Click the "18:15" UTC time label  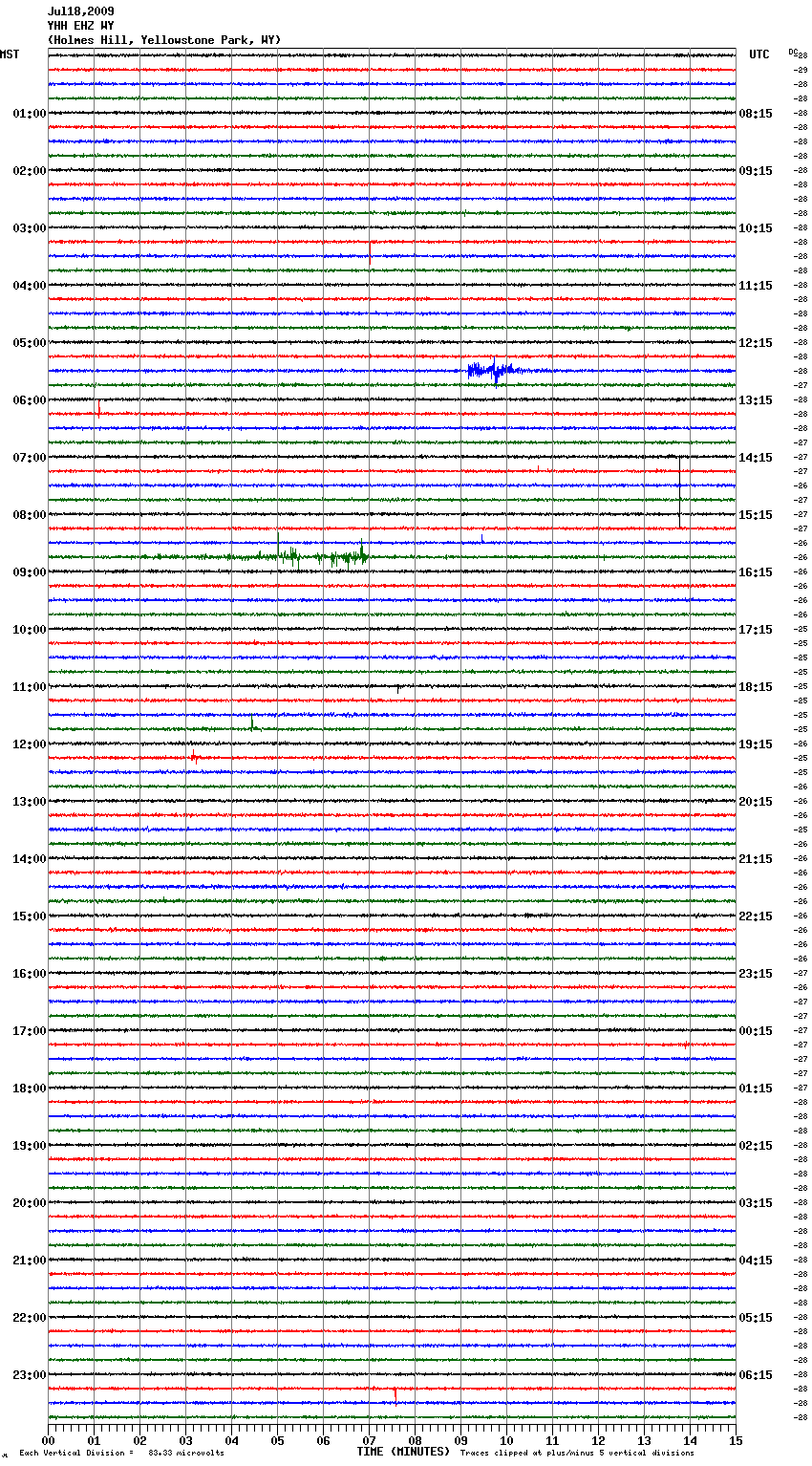756,687
